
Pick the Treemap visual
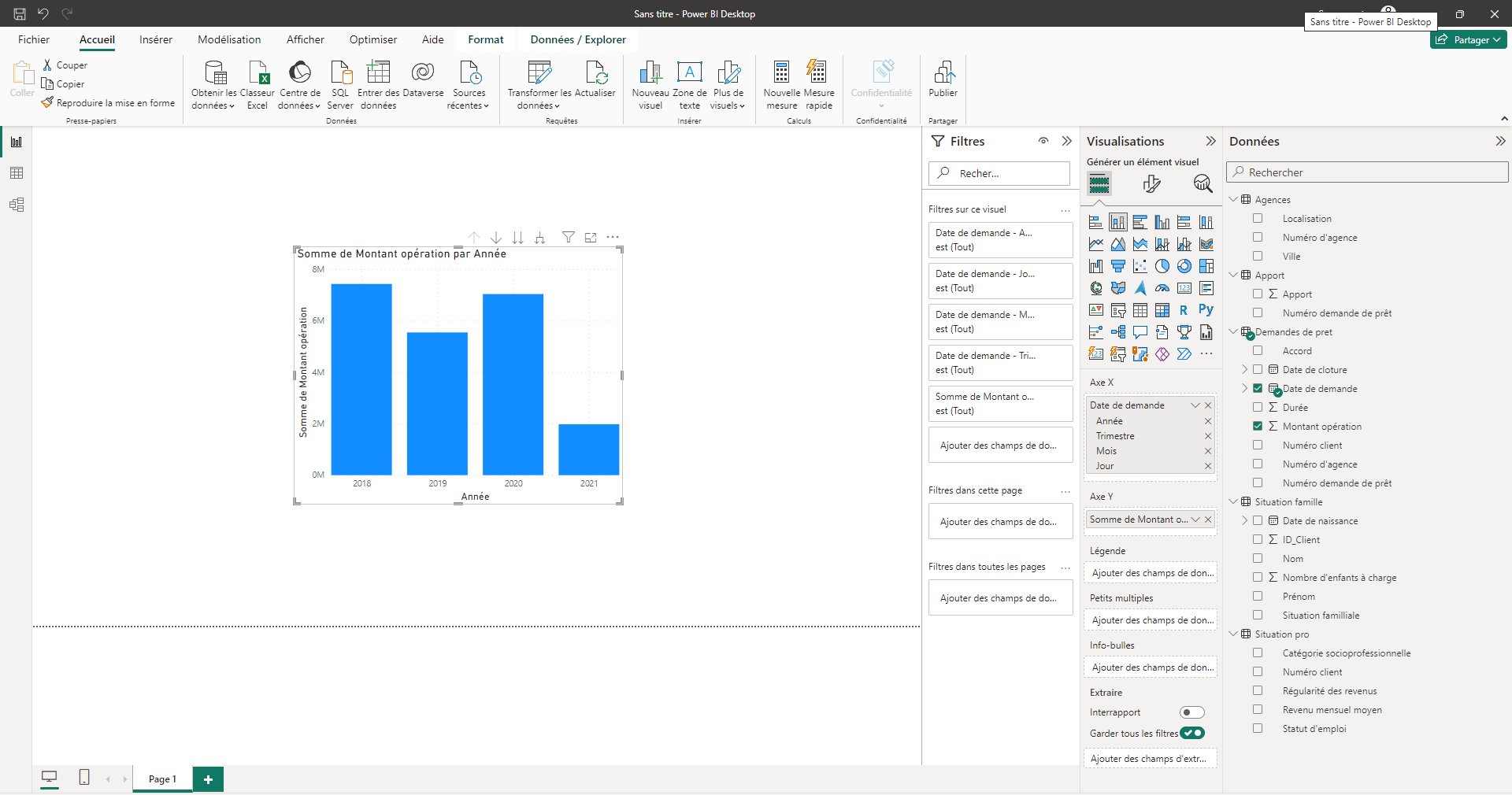[1206, 266]
